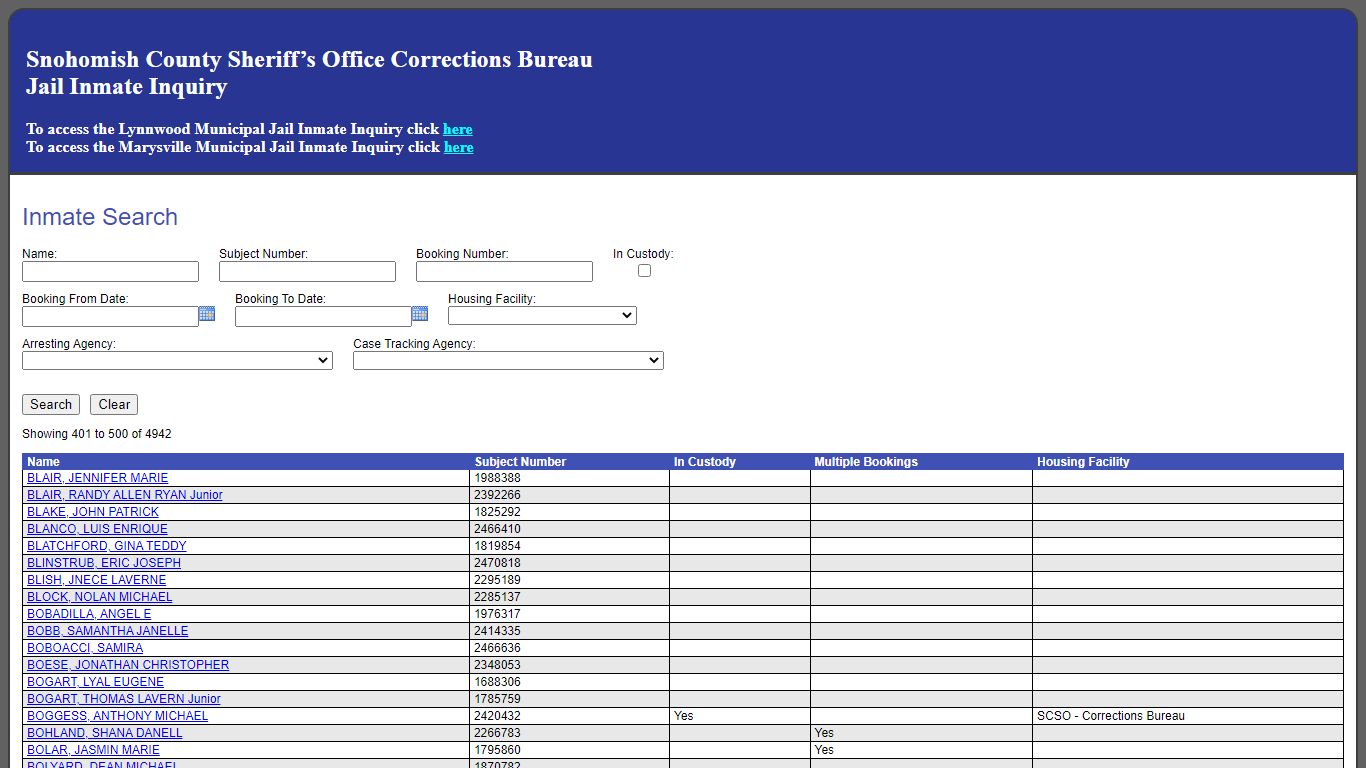
Task: Open record for BLANCO, LUIS ENRIQUE
Action: tap(97, 529)
